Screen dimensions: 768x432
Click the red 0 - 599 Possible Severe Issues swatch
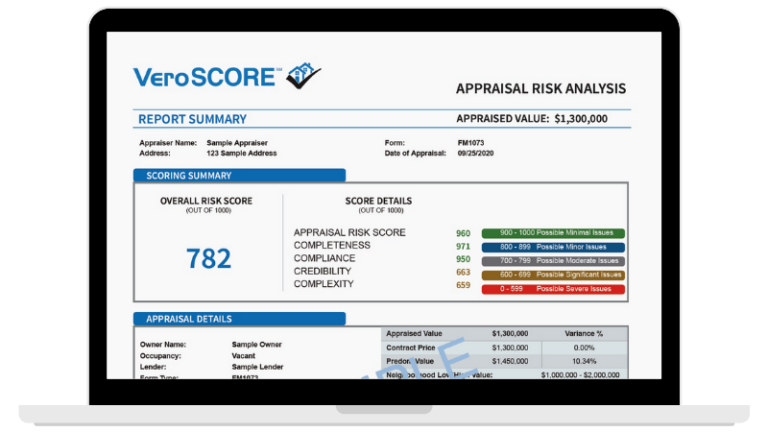point(553,289)
